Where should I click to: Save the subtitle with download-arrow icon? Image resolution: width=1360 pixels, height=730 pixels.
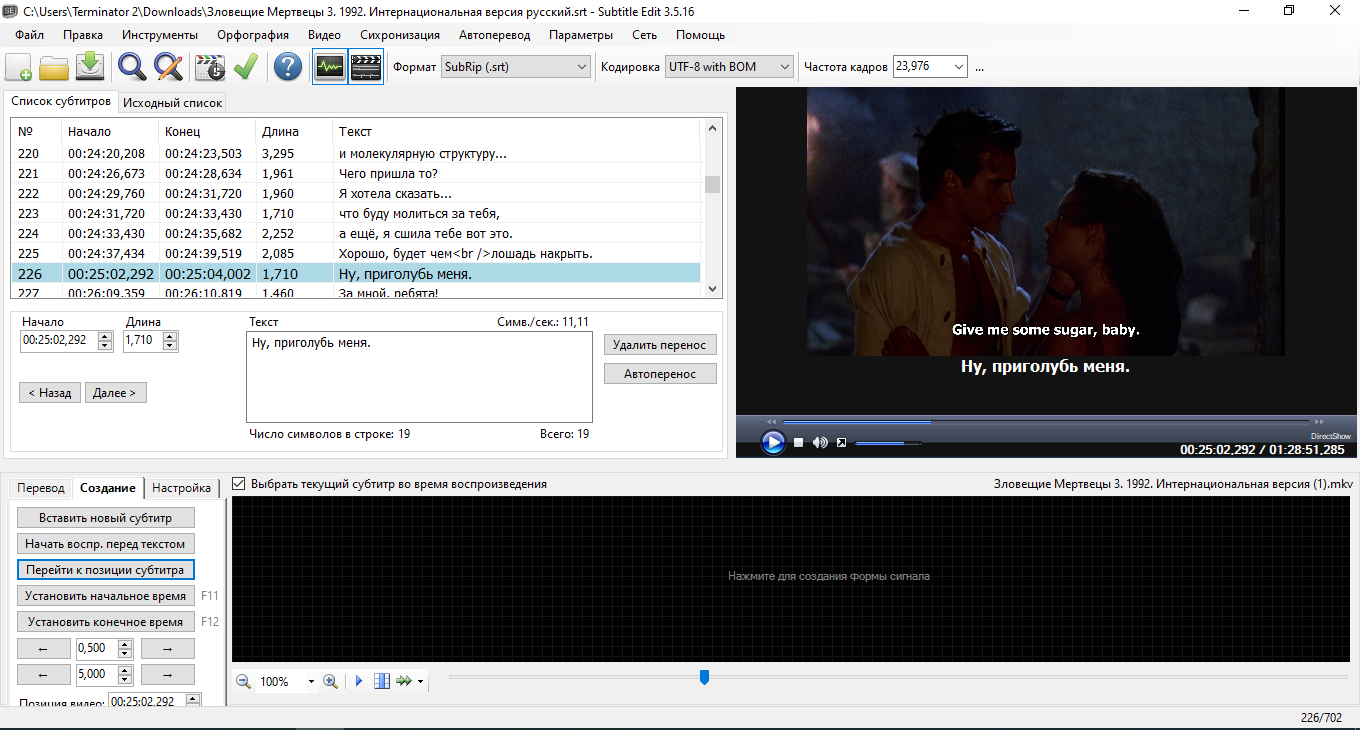[x=90, y=67]
